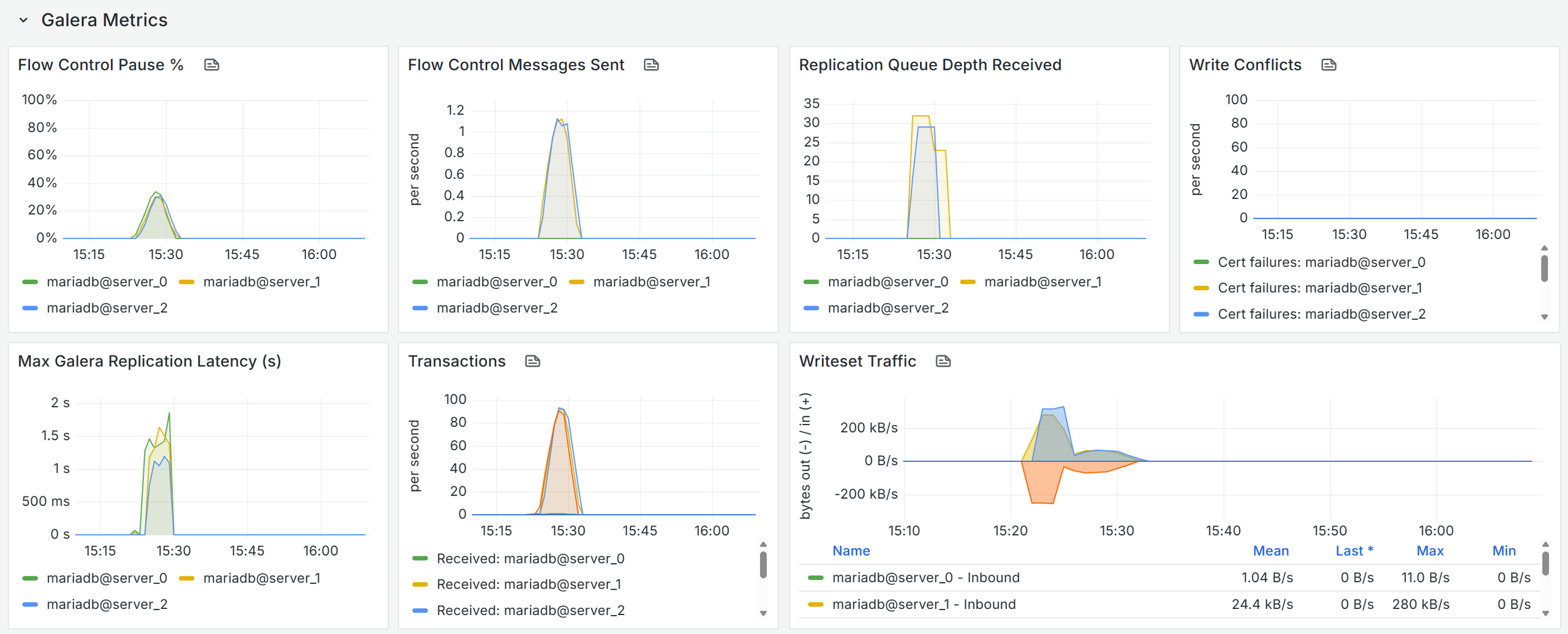Collapse the Galera Metrics row
The height and width of the screenshot is (634, 1568).
pos(23,20)
